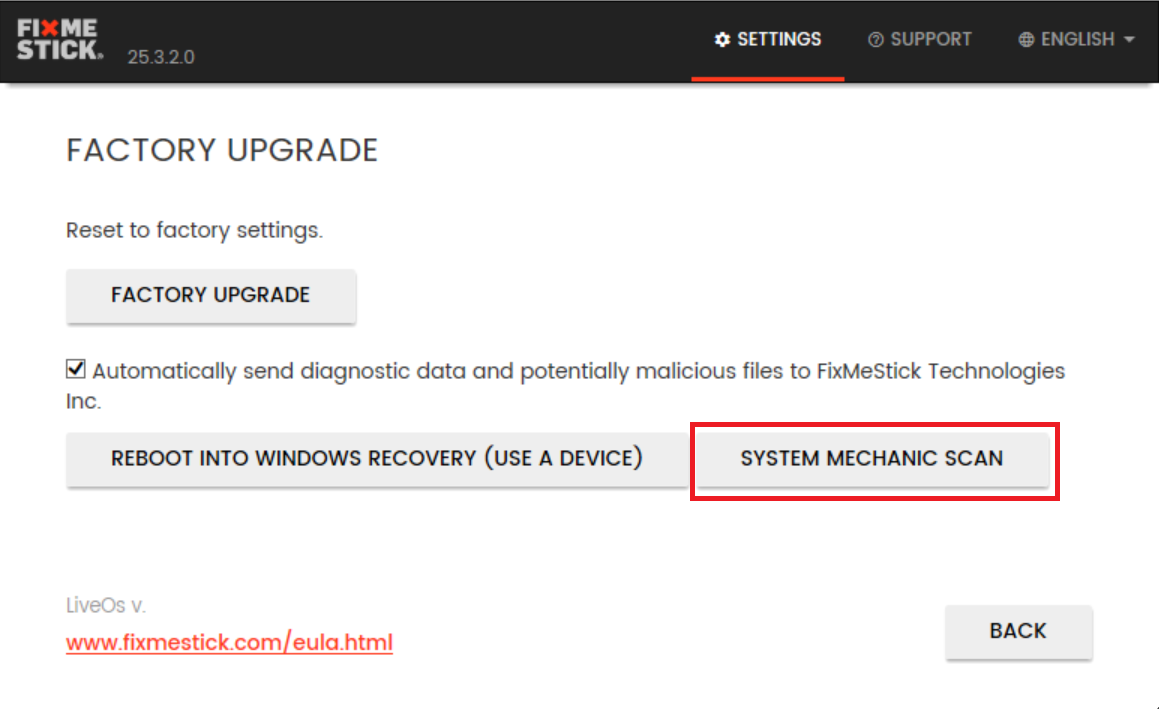Click the 'Reset to factory settings' text

[x=194, y=230]
